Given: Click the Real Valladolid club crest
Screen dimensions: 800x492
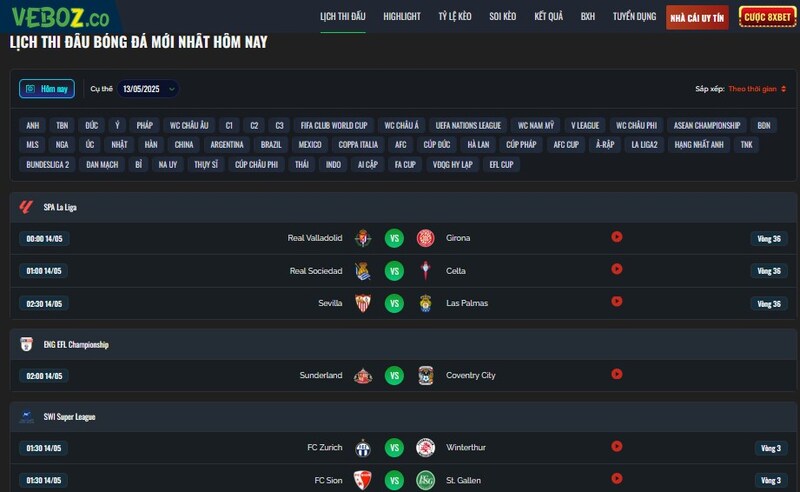Looking at the screenshot, I should 363,238.
